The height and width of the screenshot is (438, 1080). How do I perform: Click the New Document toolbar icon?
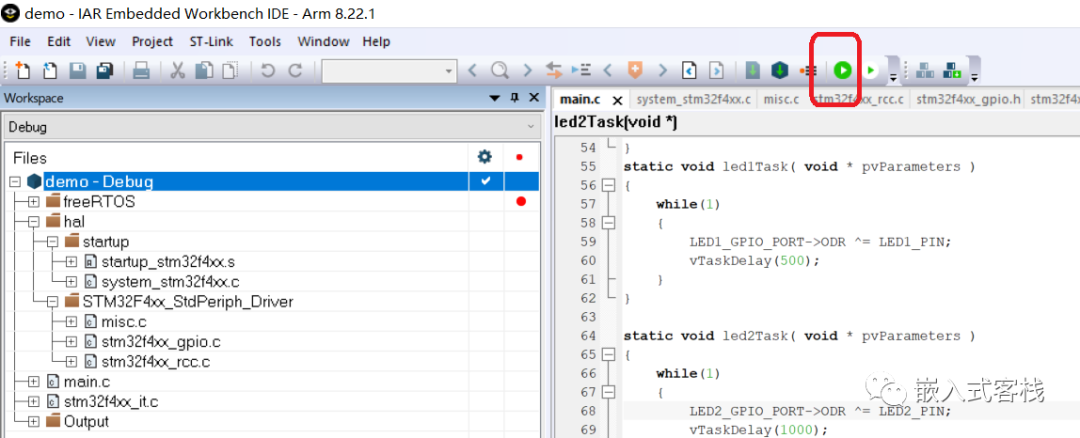(23, 70)
